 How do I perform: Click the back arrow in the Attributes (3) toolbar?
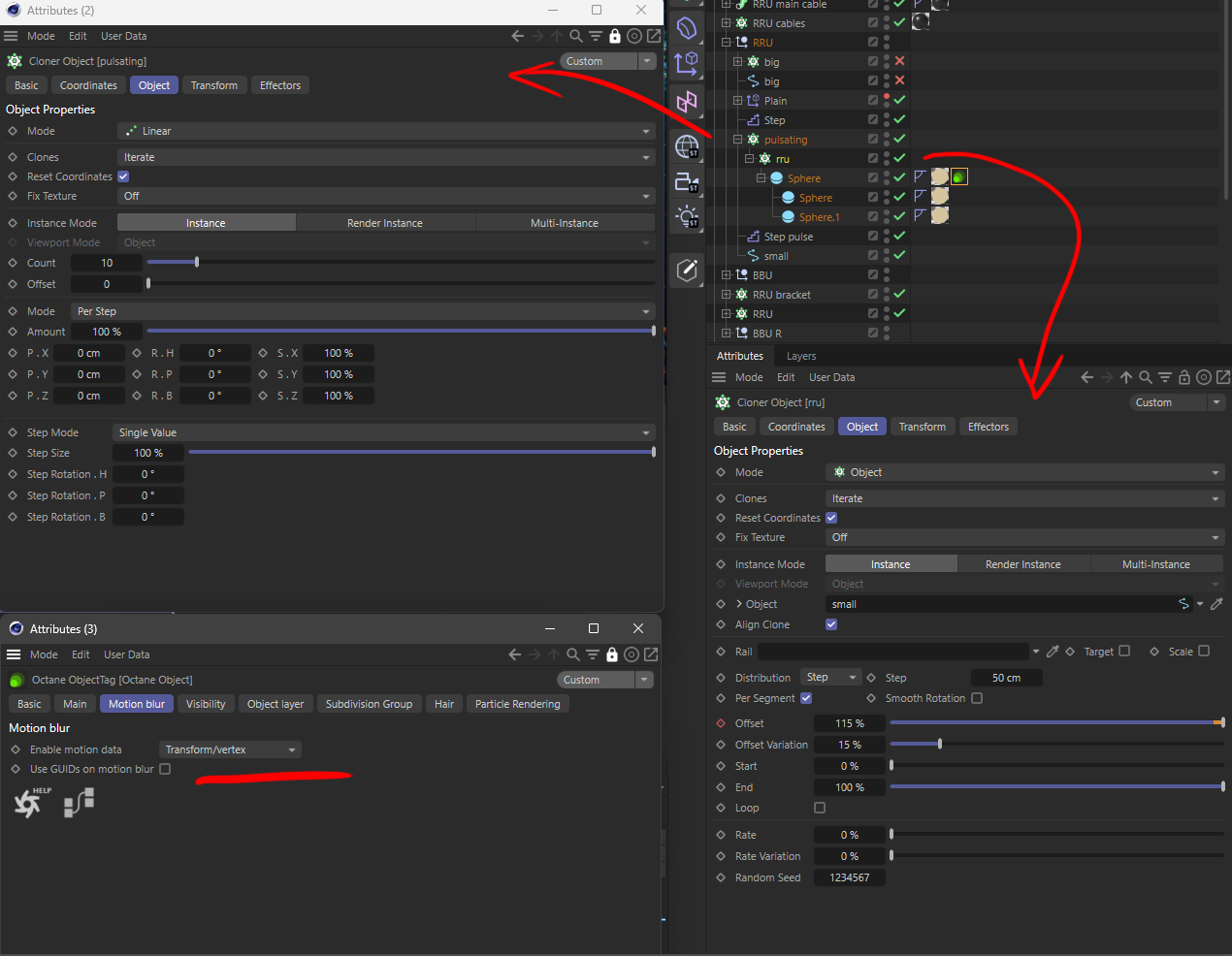515,654
